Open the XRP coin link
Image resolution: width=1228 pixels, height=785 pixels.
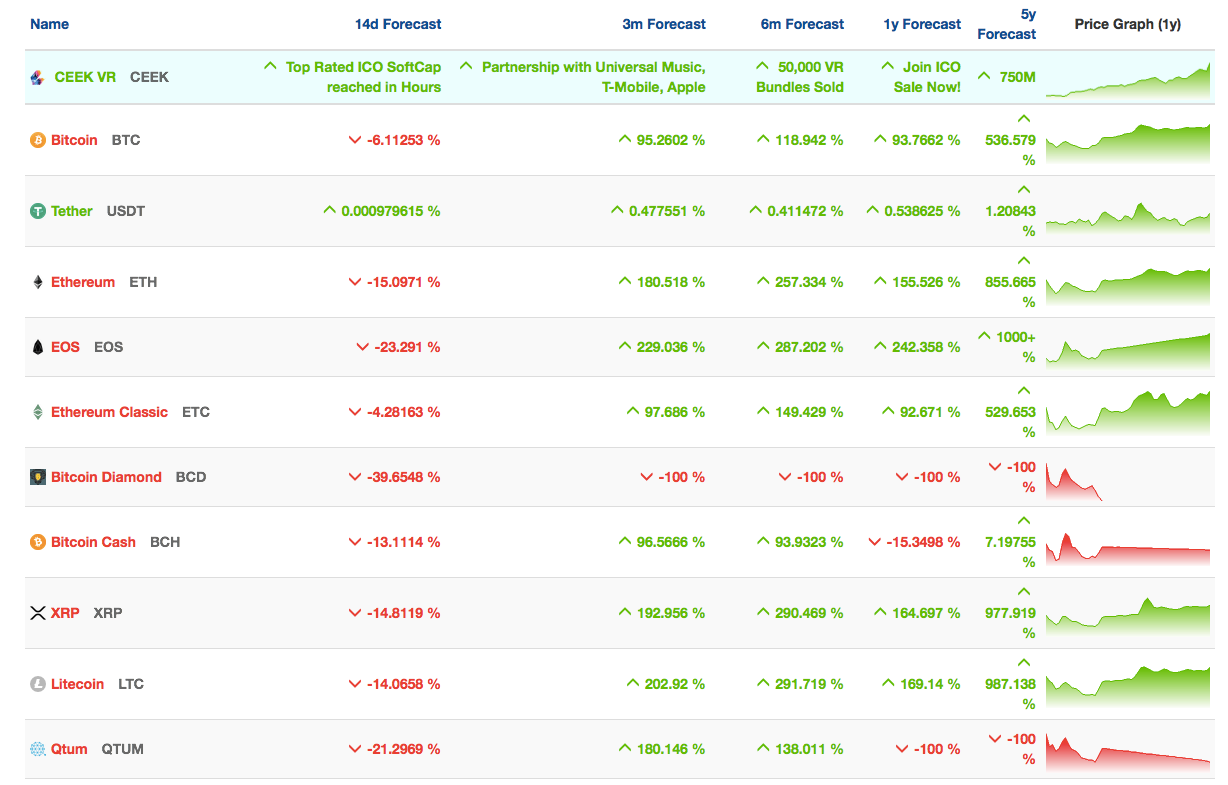[65, 613]
